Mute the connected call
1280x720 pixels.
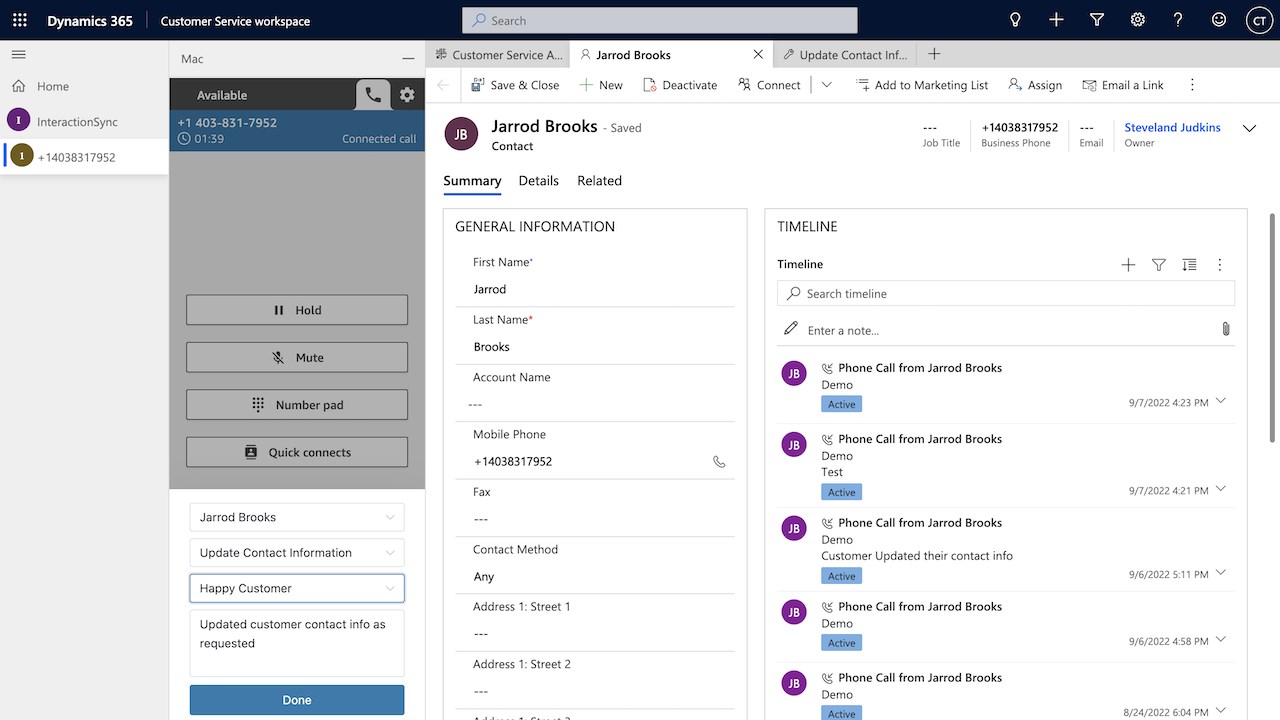(x=297, y=357)
